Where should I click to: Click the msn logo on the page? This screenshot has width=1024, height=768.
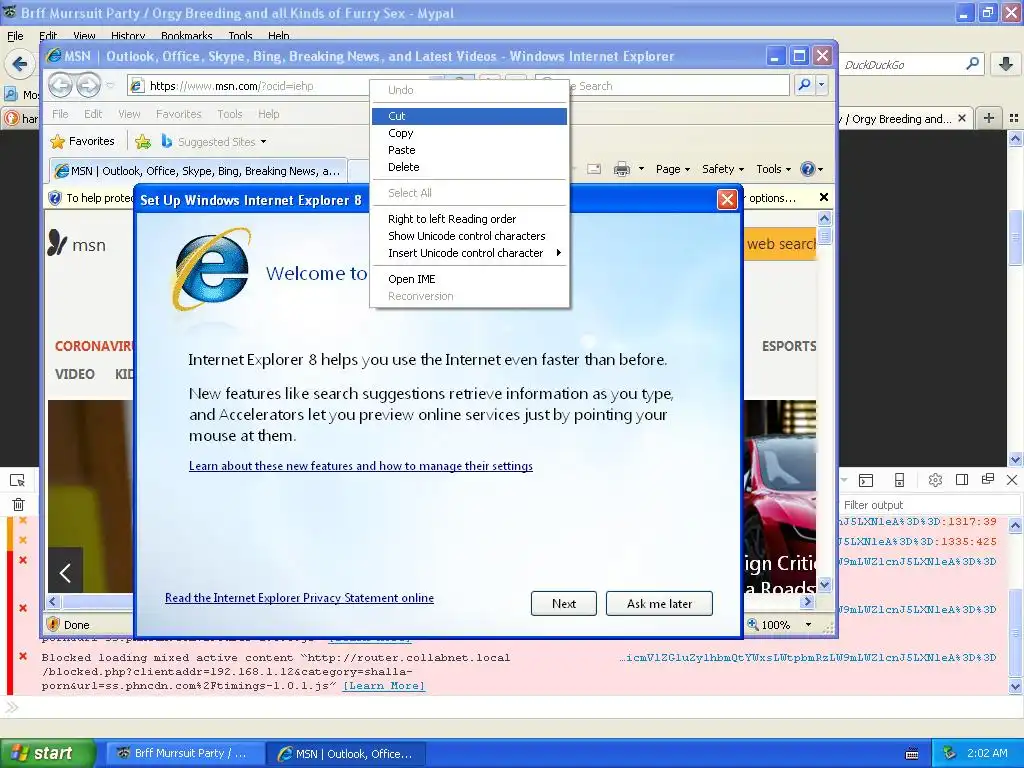pyautogui.click(x=76, y=244)
